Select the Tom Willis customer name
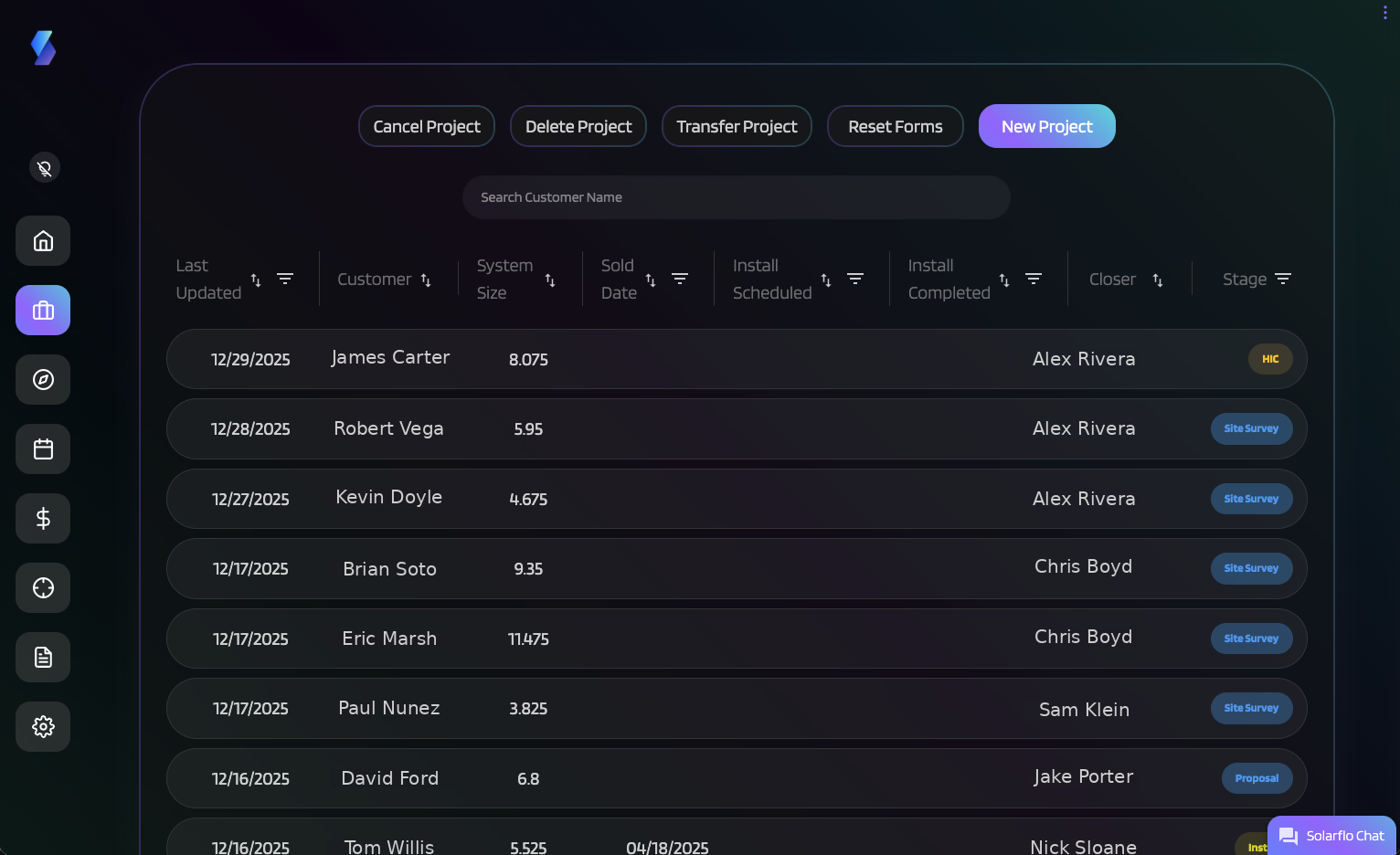Viewport: 1400px width, 855px height. coord(389,847)
